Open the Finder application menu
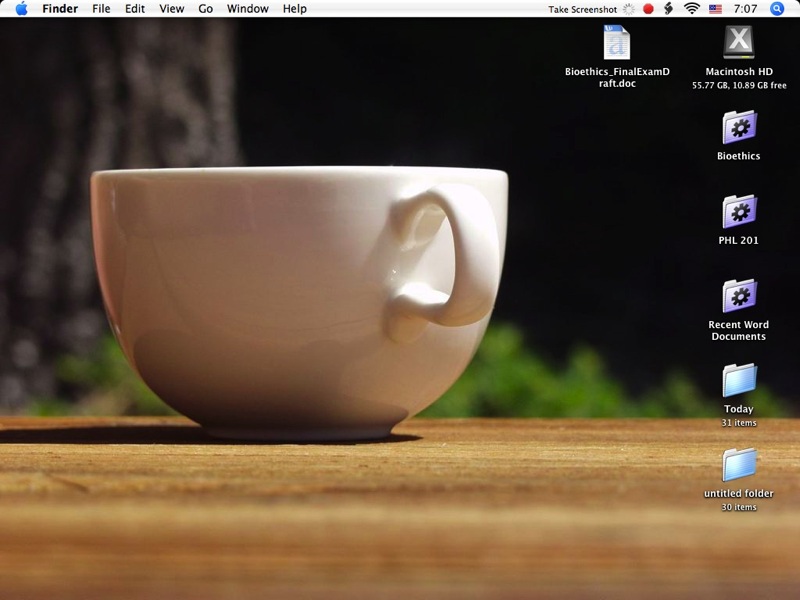 pyautogui.click(x=60, y=9)
